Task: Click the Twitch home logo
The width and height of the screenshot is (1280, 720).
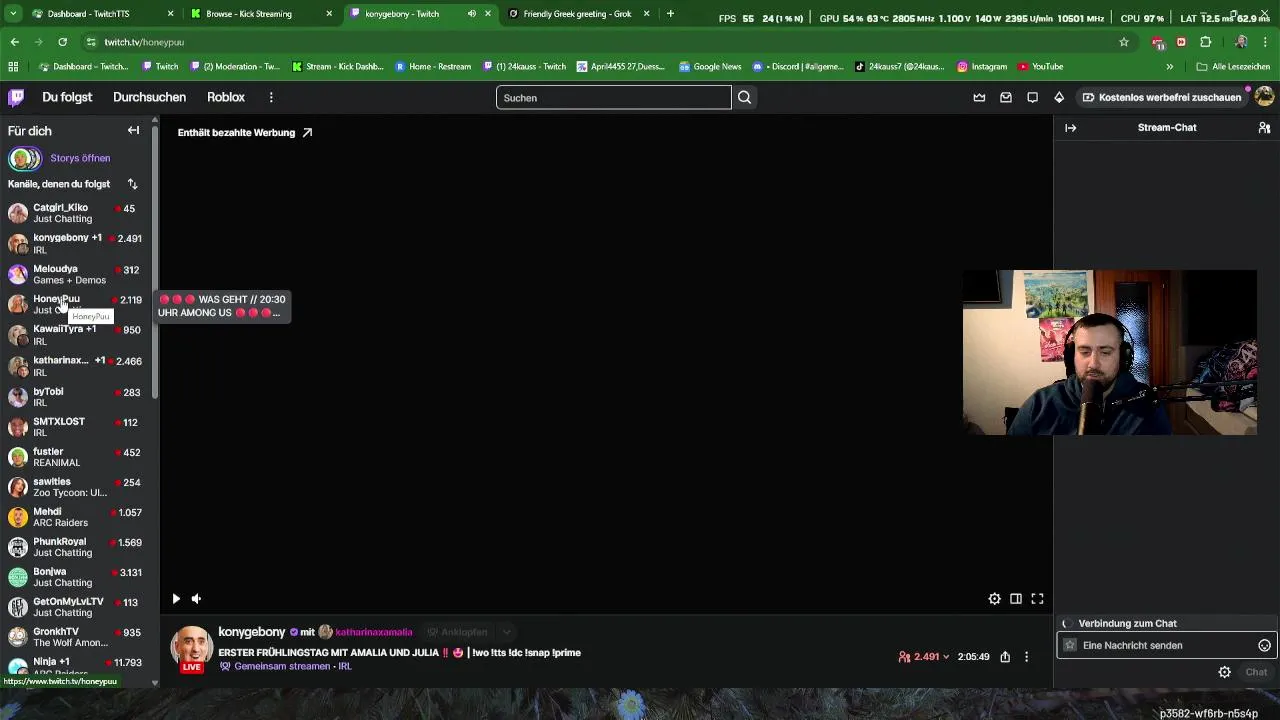Action: click(16, 97)
